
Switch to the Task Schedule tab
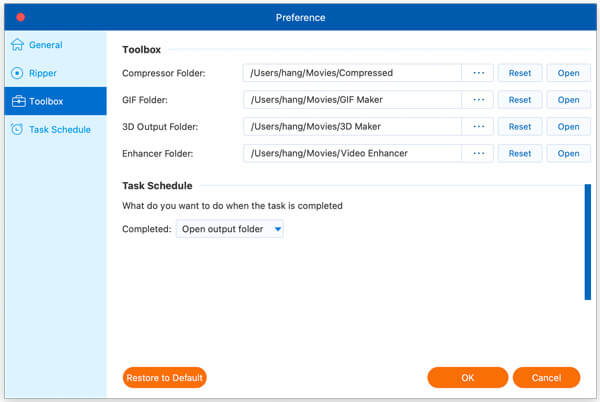point(60,129)
